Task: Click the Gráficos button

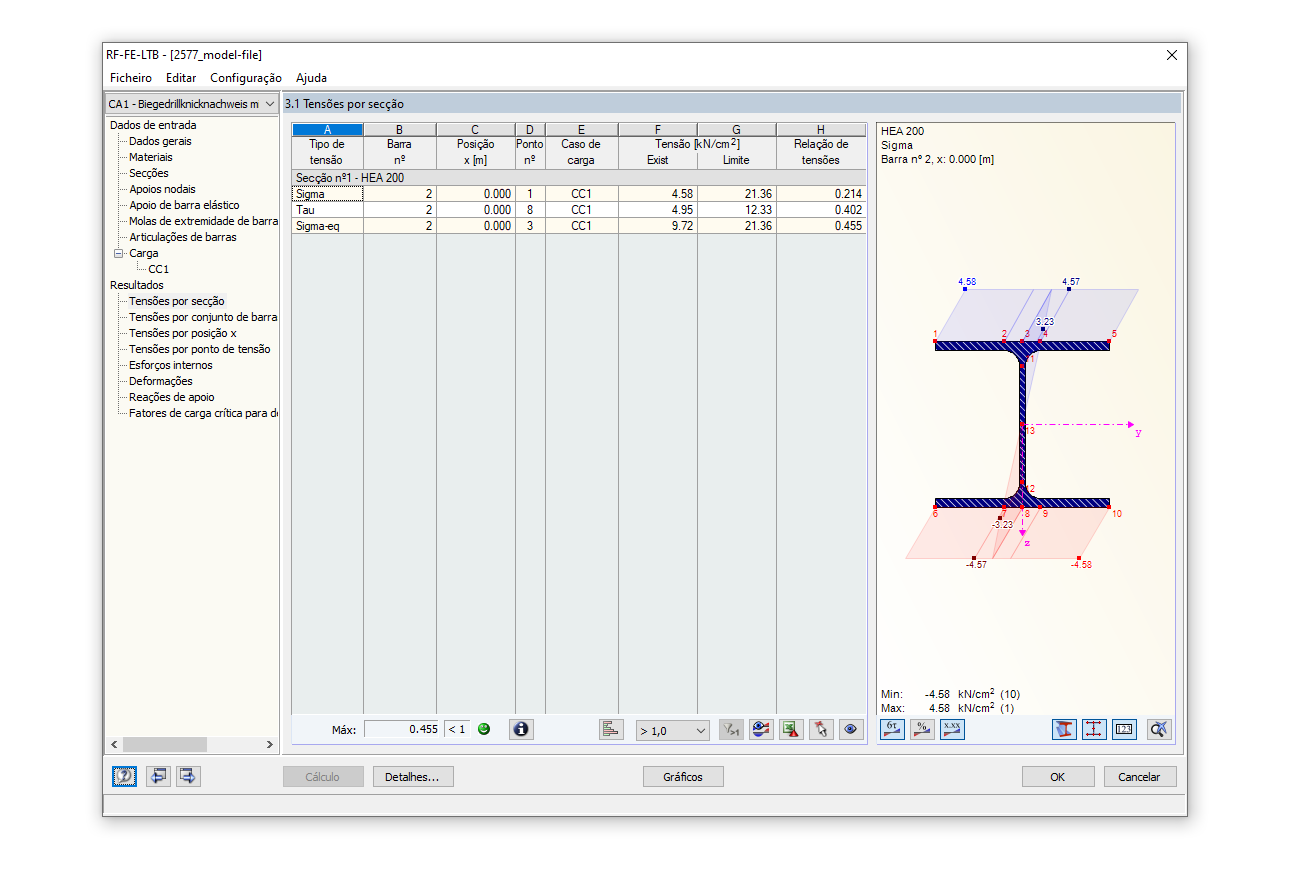Action: pyautogui.click(x=683, y=777)
